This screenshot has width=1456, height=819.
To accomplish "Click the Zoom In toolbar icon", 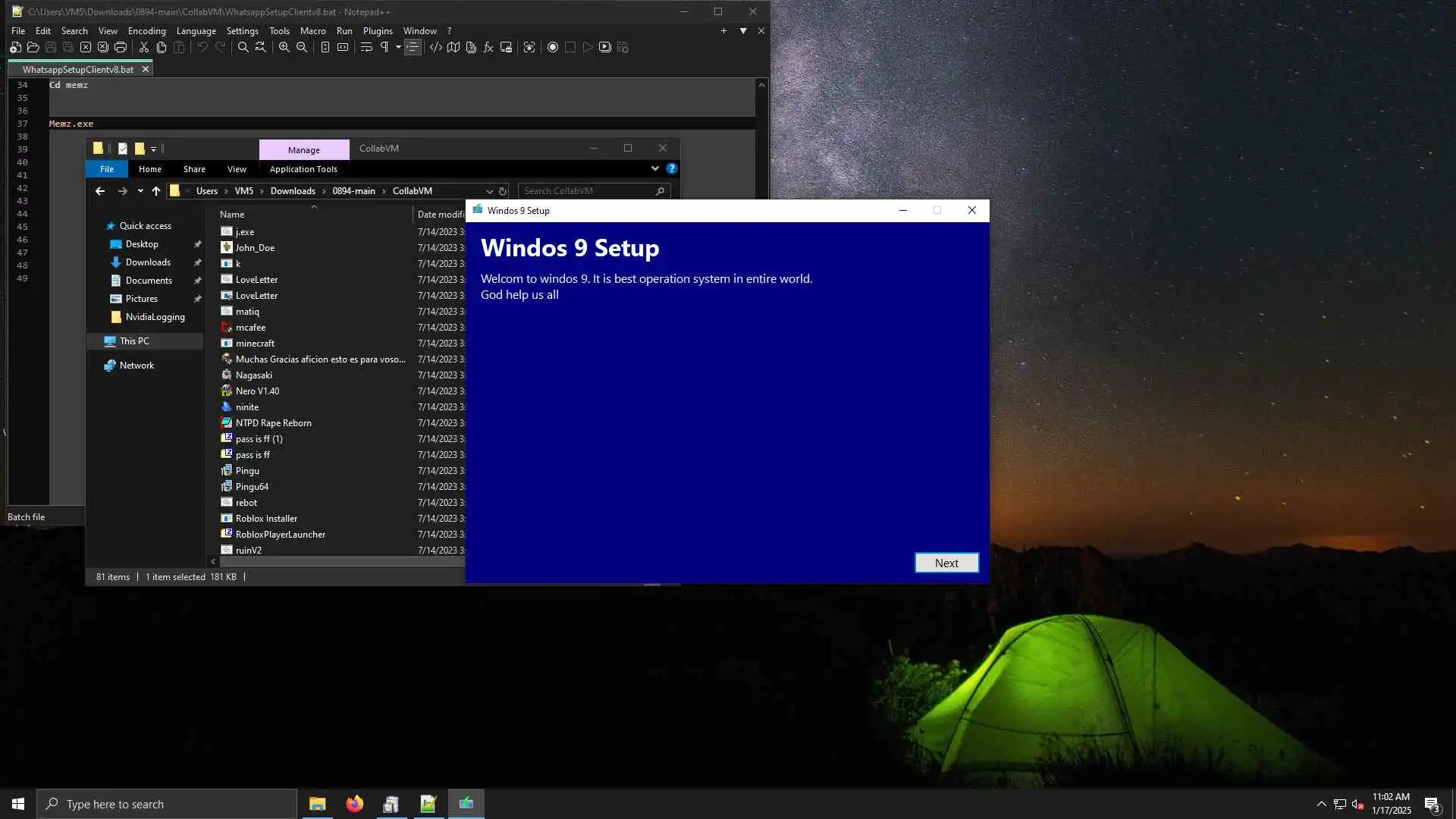I will tap(284, 47).
